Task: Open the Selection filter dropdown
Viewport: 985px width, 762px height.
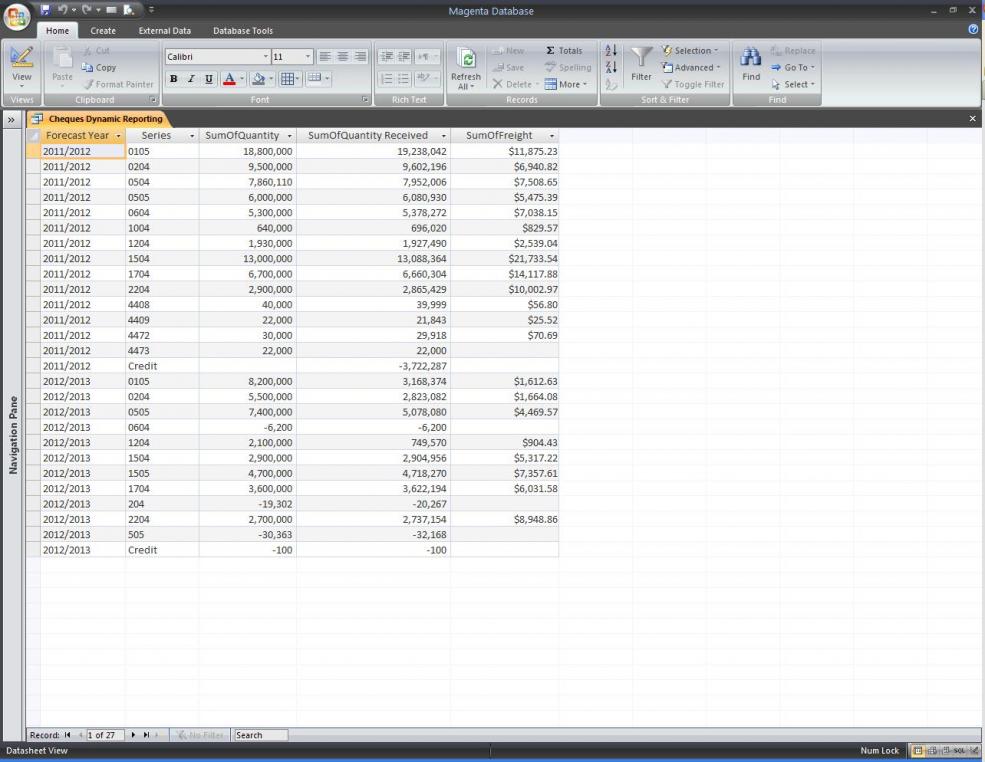Action: point(690,50)
